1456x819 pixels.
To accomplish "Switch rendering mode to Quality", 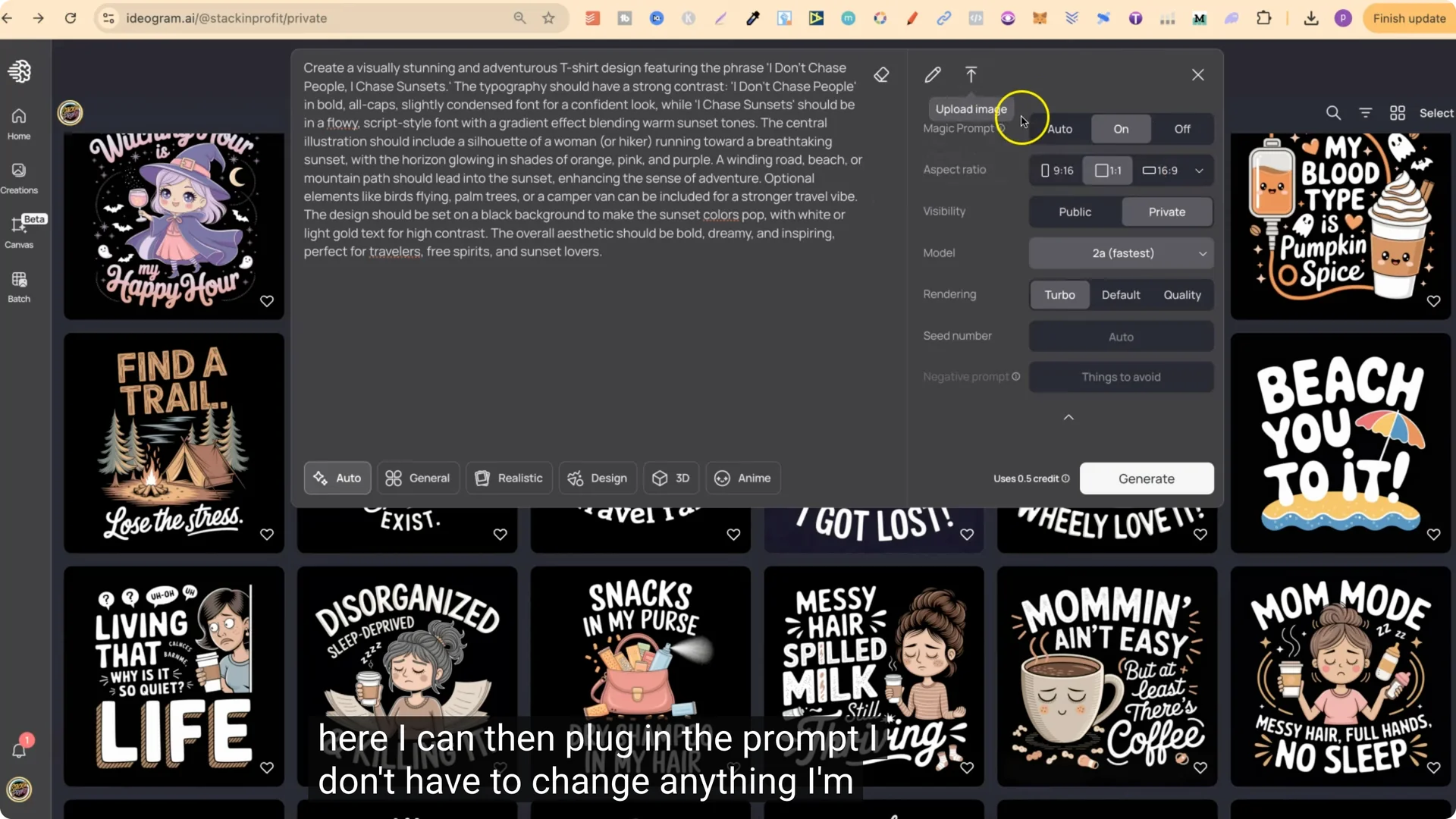I will (x=1183, y=294).
